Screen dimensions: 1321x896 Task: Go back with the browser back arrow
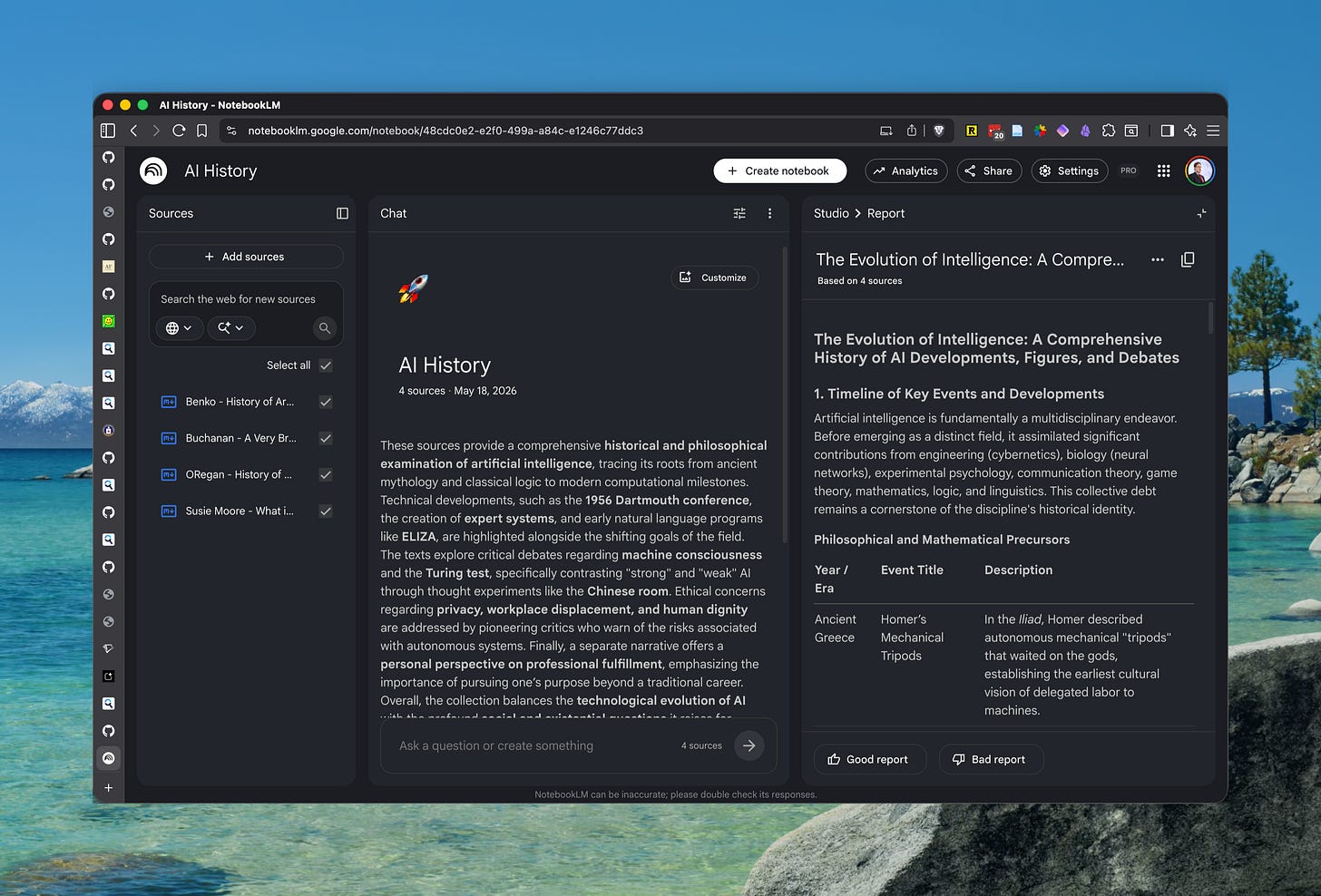point(134,131)
